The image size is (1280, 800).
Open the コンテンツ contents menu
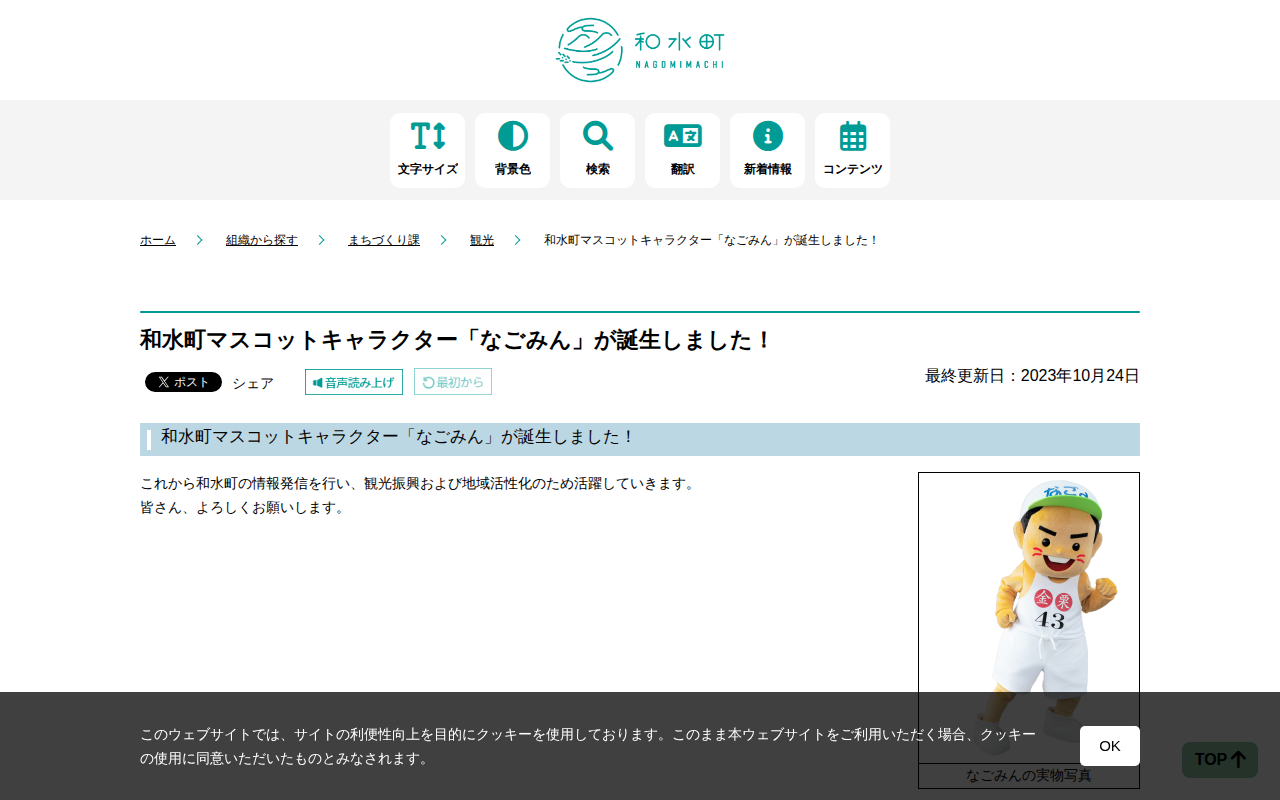pos(852,150)
